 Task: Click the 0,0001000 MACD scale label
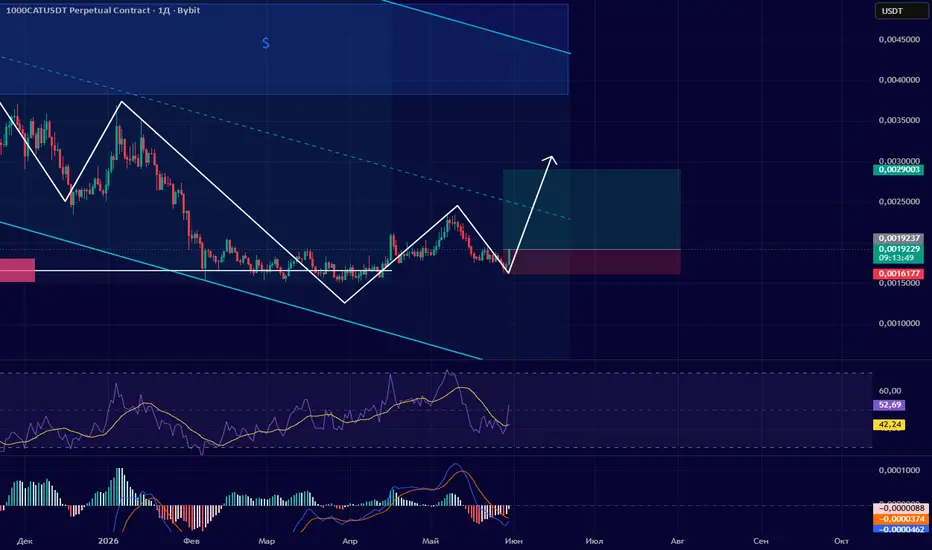(x=899, y=470)
